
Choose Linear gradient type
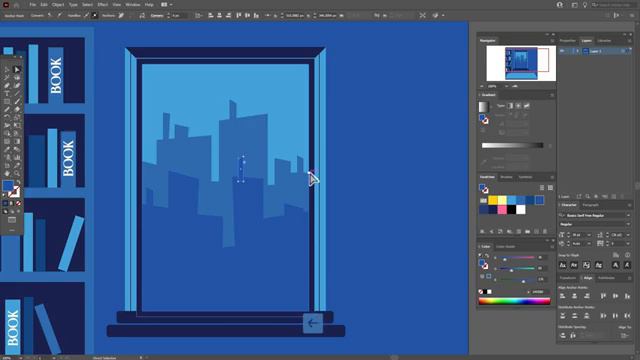(x=510, y=106)
